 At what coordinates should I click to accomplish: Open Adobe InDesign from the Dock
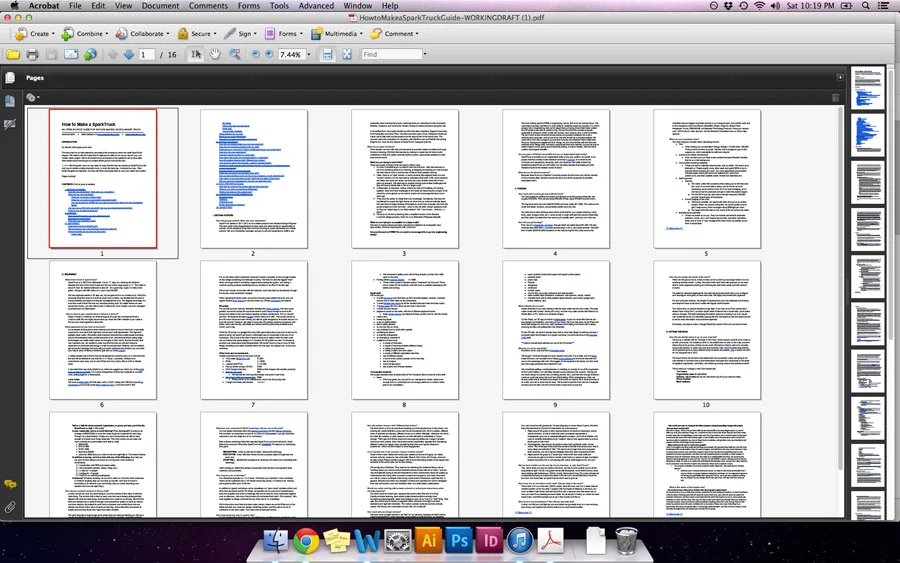(490, 541)
